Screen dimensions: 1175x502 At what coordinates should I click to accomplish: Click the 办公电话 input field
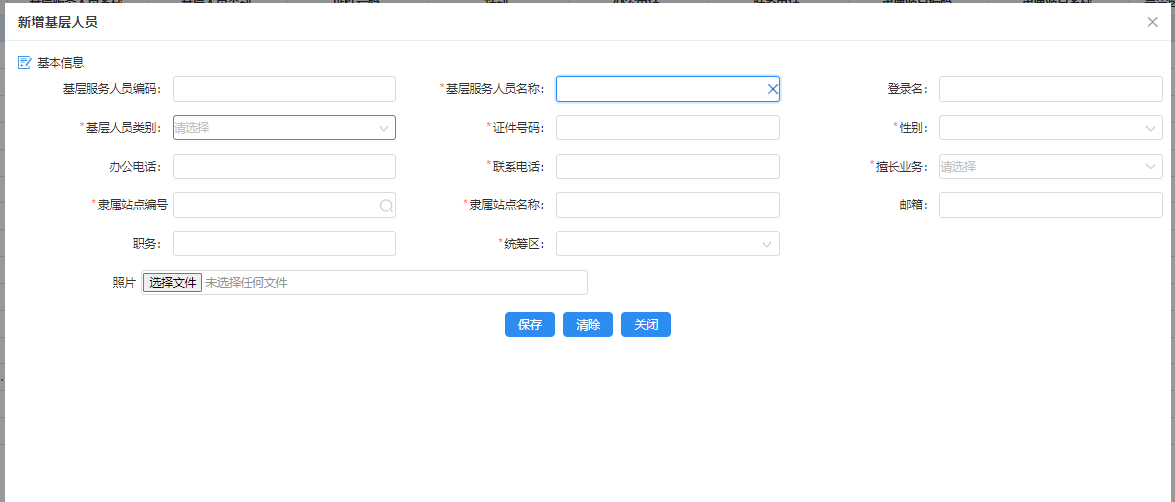pos(284,167)
